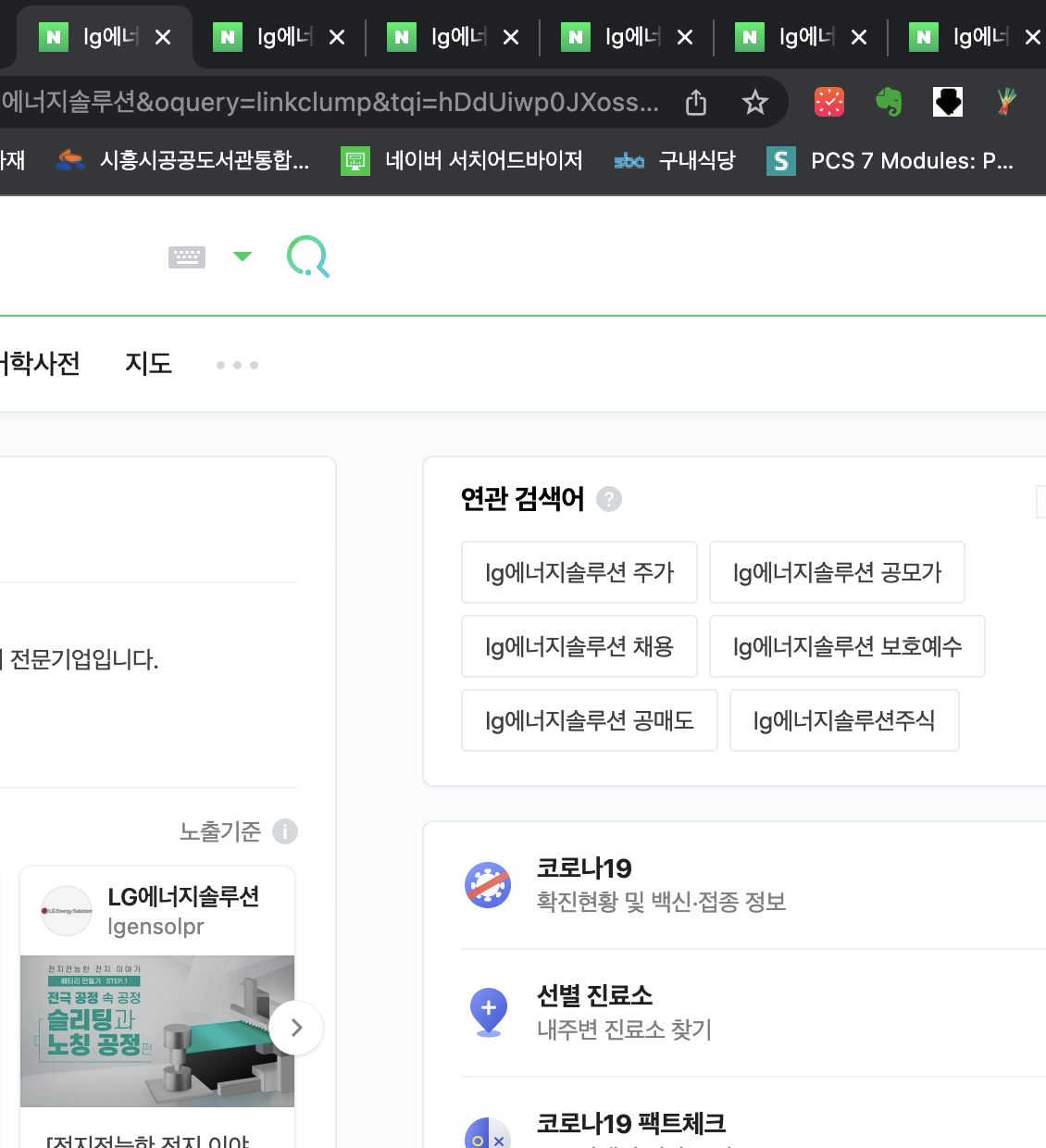Search related term lg에너지솔루션 공매도
The height and width of the screenshot is (1148, 1046).
pyautogui.click(x=590, y=720)
